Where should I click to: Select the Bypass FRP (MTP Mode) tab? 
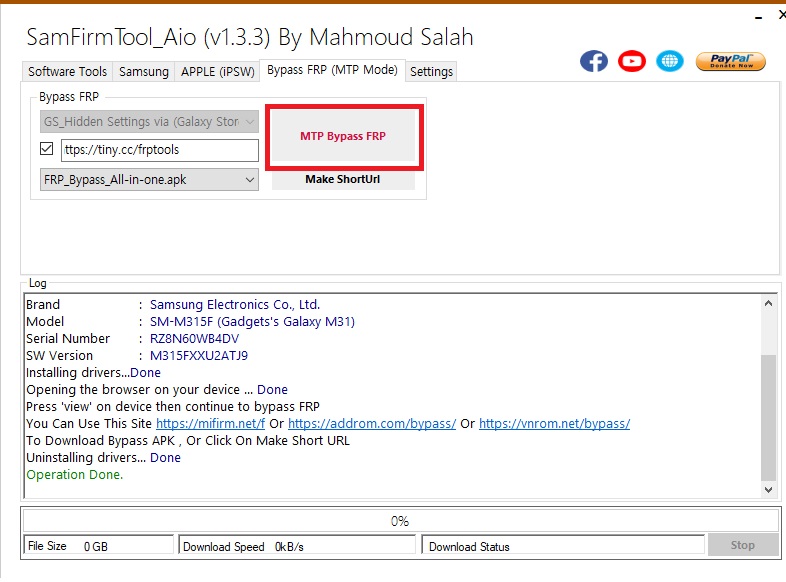pos(332,70)
